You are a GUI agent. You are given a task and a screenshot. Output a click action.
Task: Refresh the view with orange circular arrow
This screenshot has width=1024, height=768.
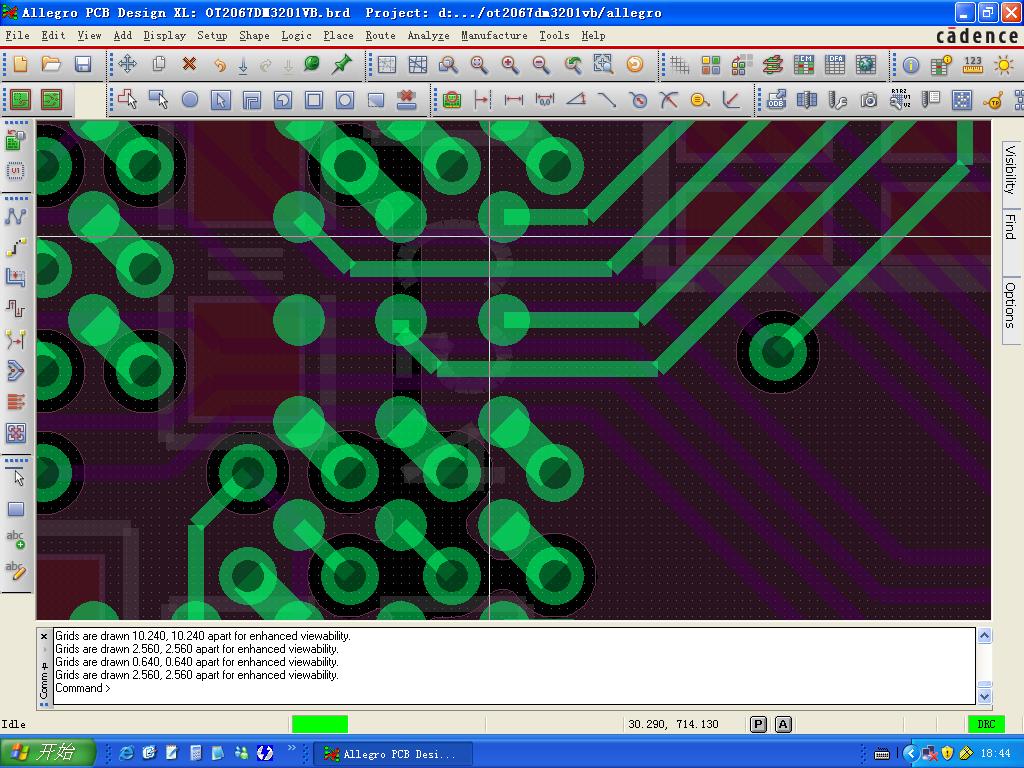tap(635, 64)
